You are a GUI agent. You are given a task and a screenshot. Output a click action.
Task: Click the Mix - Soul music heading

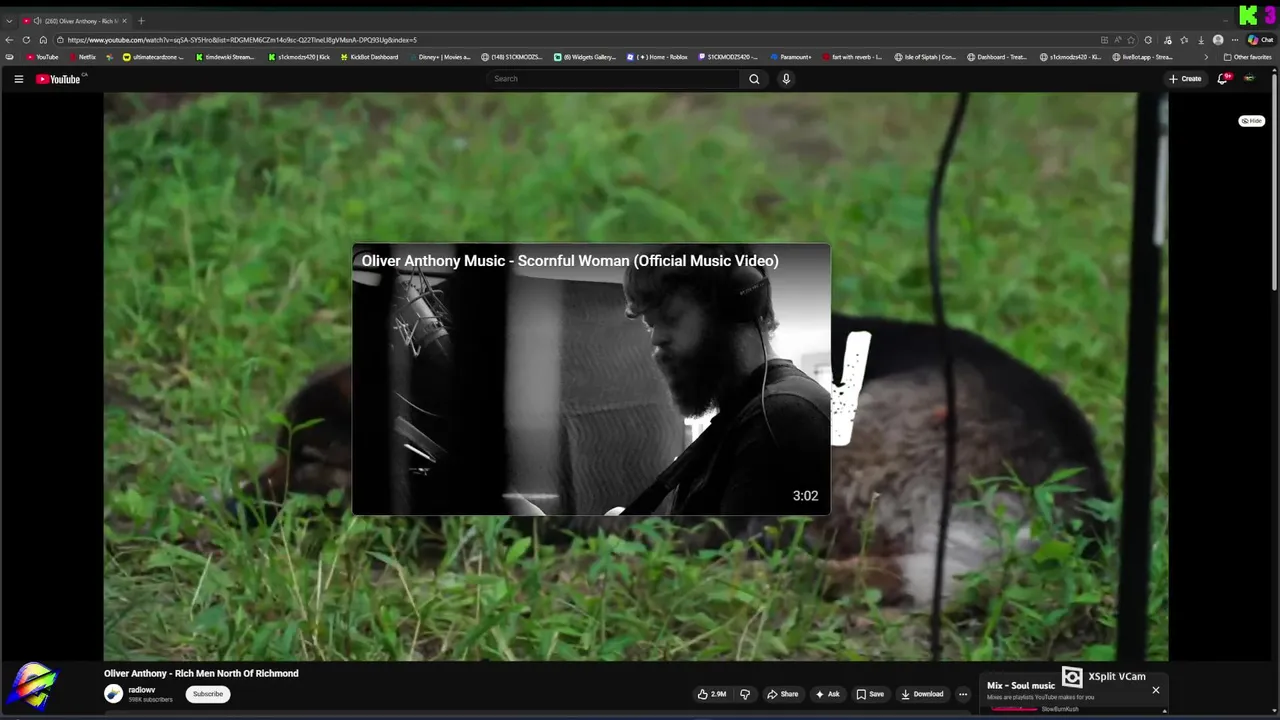click(x=1021, y=686)
